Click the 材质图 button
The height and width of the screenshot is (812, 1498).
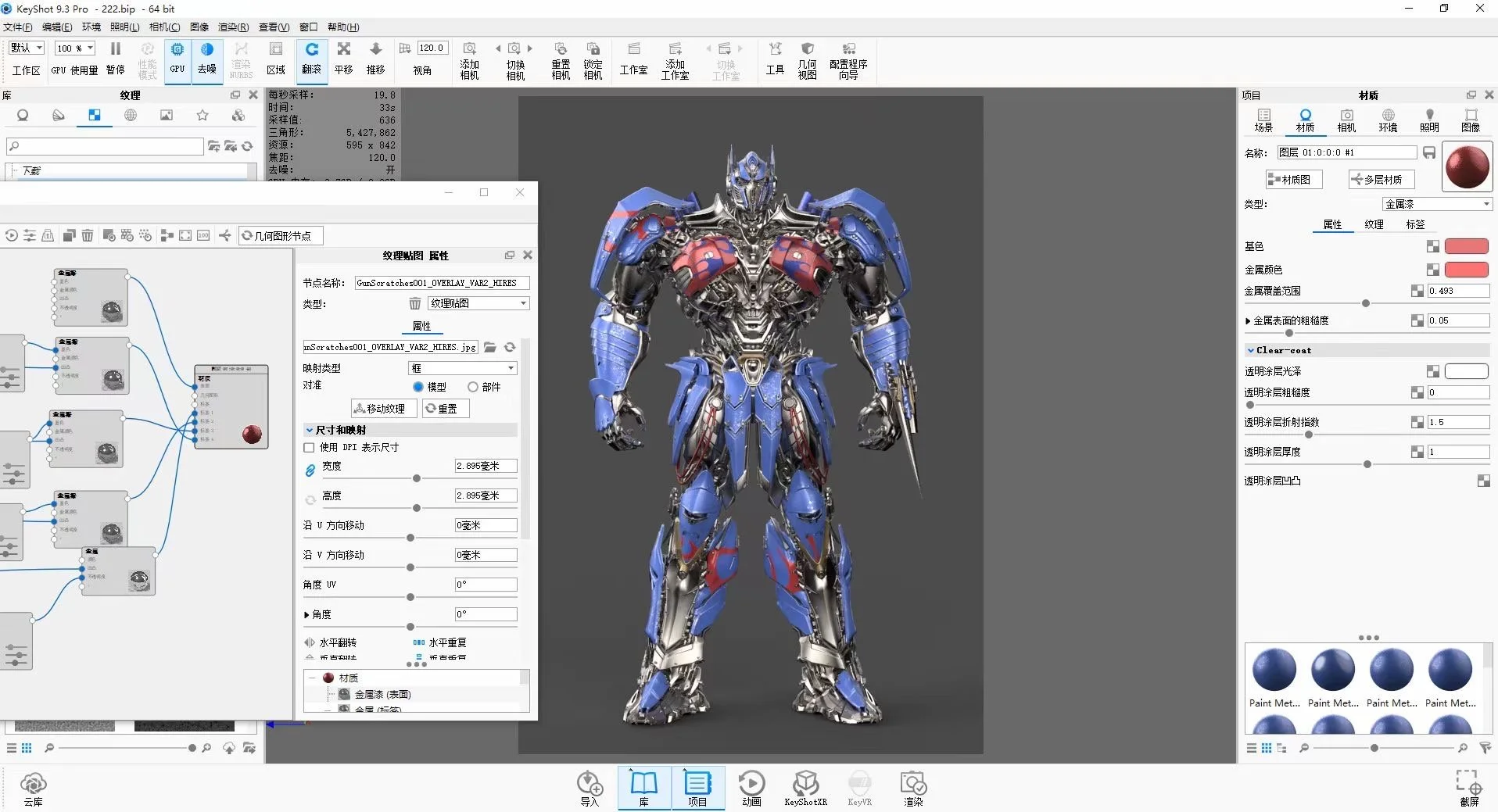[1294, 180]
